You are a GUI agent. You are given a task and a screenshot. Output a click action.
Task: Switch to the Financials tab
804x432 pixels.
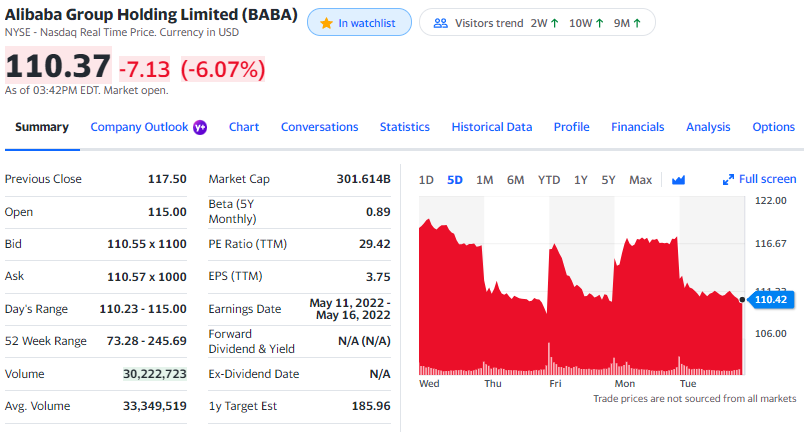pos(638,127)
